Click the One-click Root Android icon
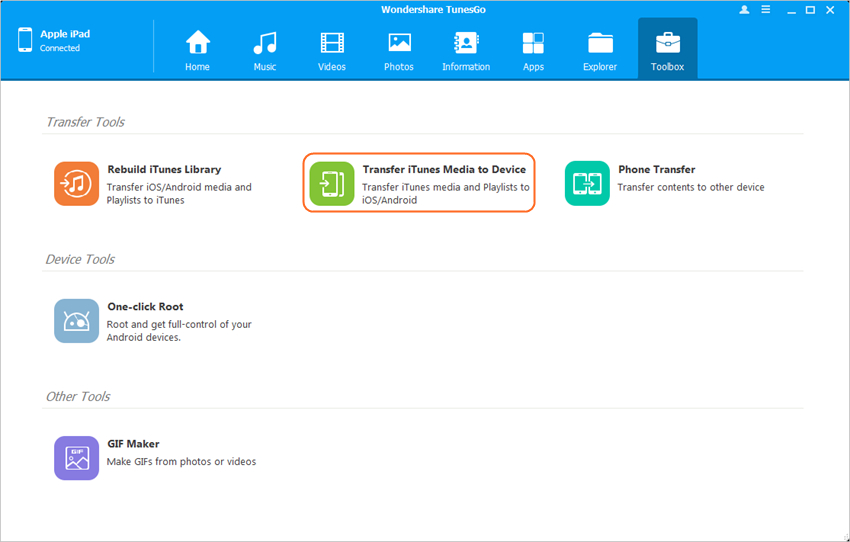 [x=77, y=321]
